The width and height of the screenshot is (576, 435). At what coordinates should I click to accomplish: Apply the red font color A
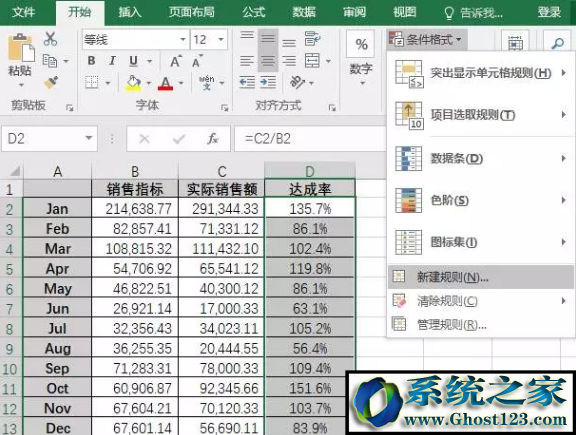[x=165, y=83]
